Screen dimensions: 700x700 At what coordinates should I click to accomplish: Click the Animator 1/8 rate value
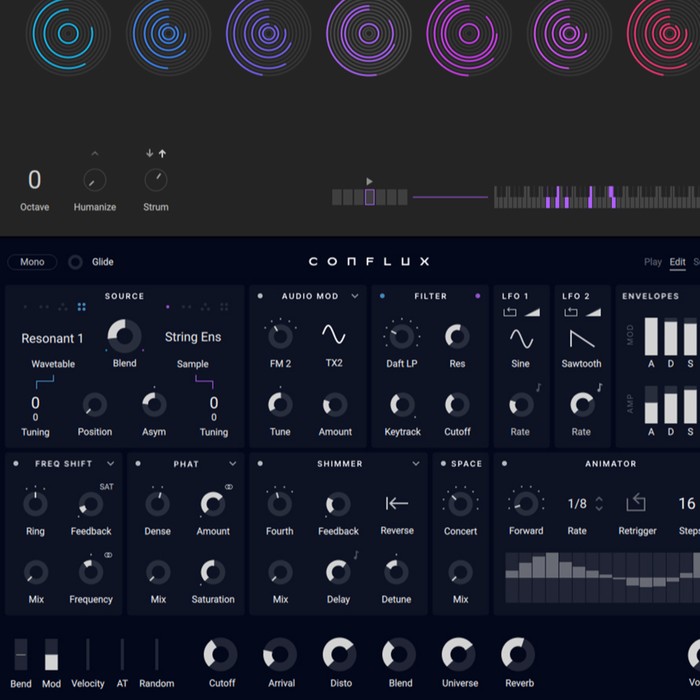click(577, 504)
